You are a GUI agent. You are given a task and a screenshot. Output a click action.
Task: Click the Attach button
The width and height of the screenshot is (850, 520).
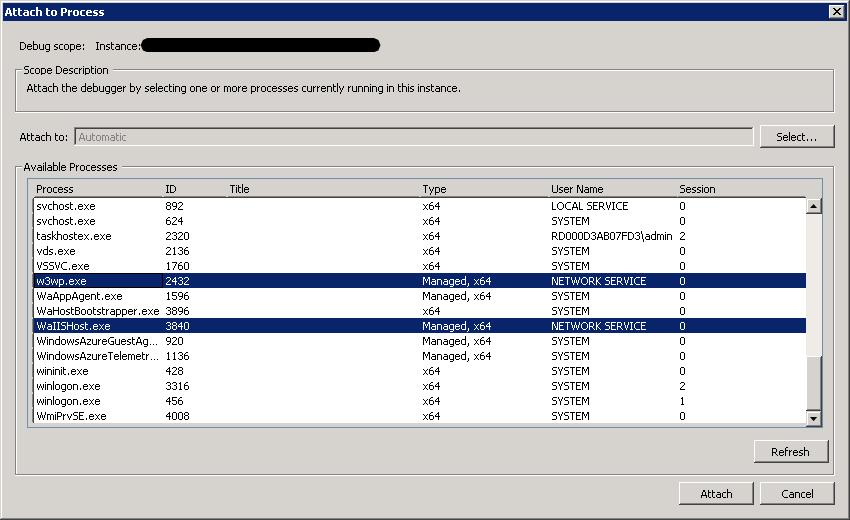[x=716, y=493]
